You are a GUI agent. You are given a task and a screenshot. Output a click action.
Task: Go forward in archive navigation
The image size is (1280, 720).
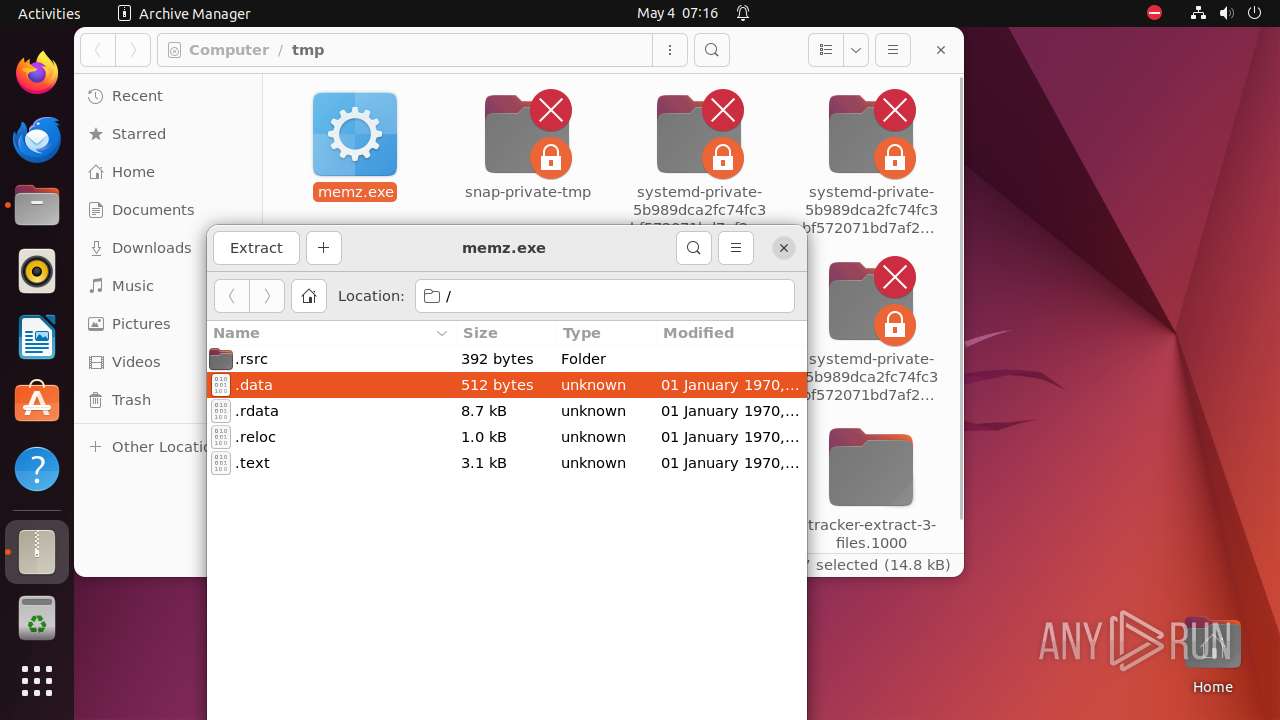coord(267,296)
